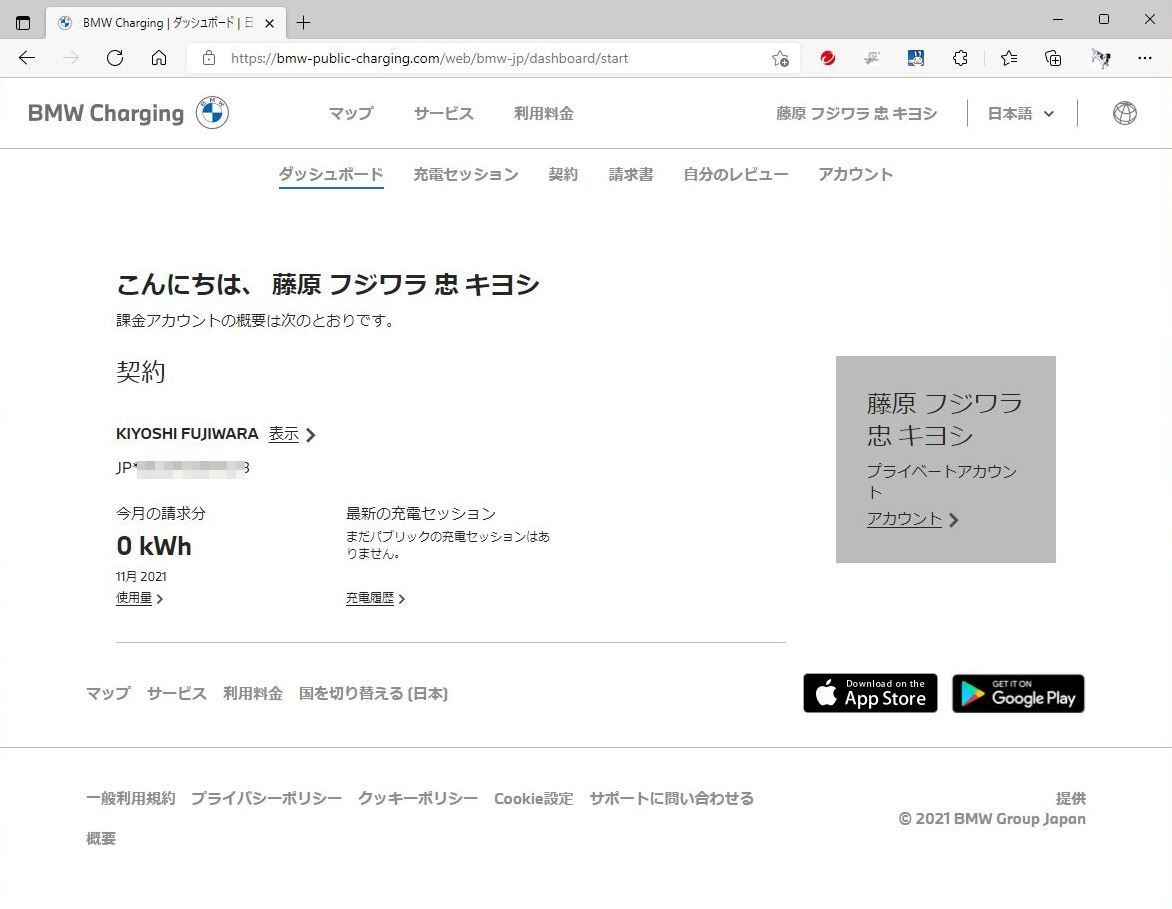
Task: Switch to the 請求書 tab
Action: pos(631,175)
